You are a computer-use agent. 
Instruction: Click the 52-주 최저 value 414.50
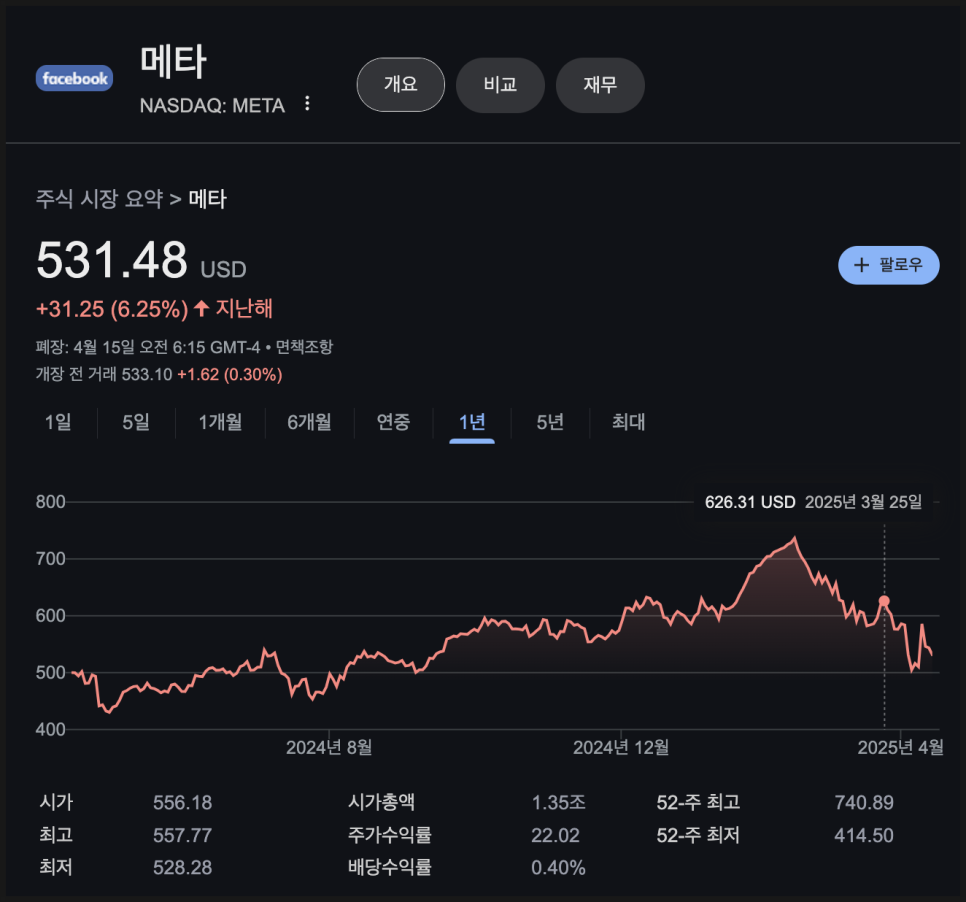(x=864, y=835)
